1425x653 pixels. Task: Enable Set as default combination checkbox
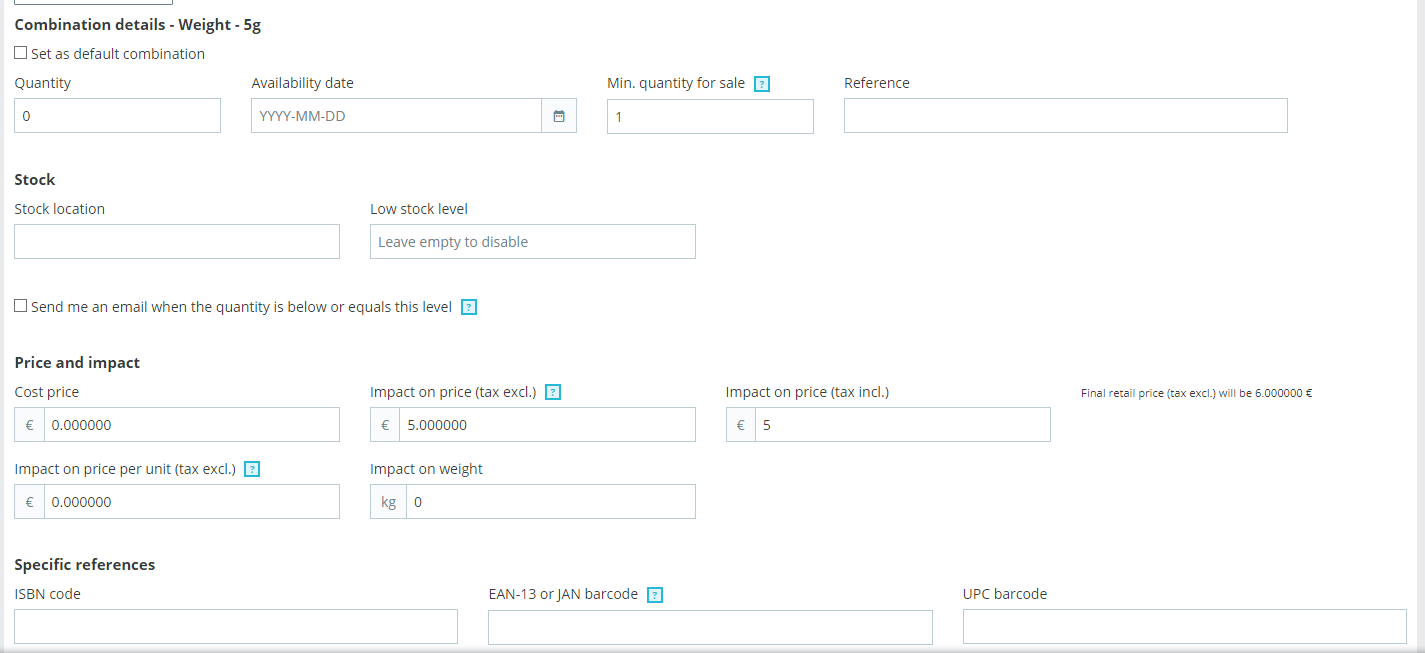click(21, 53)
